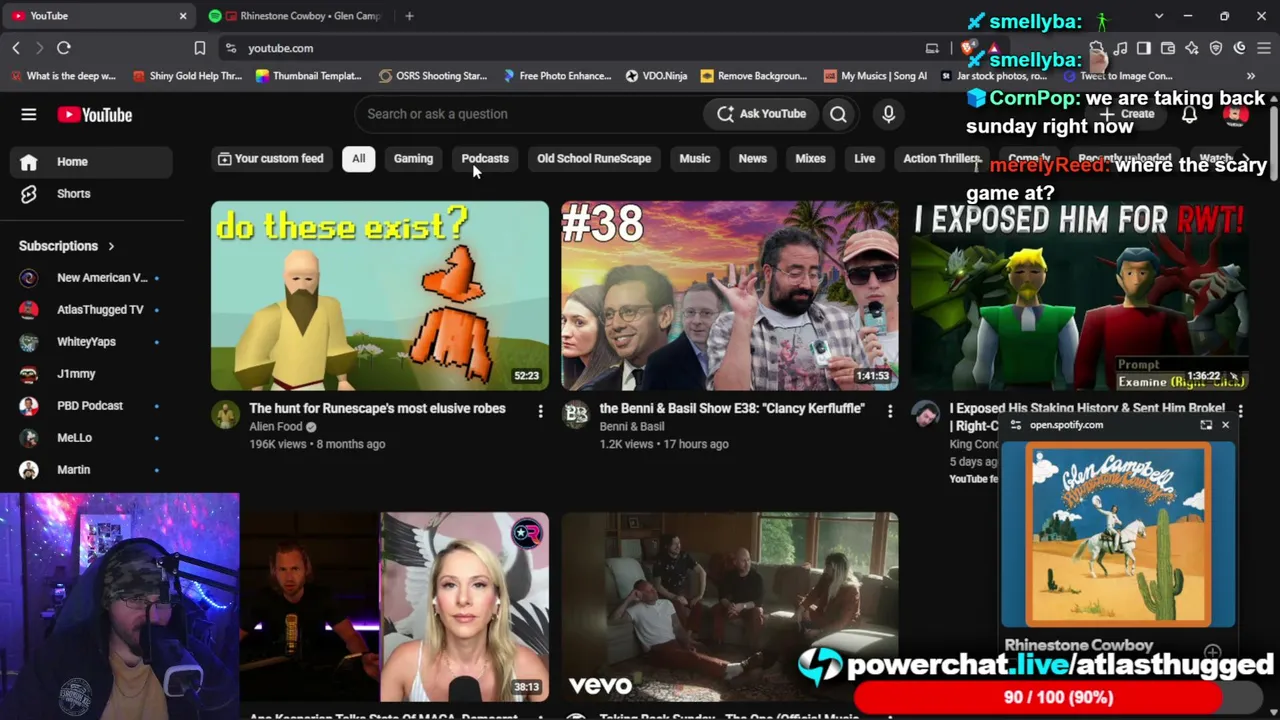1280x720 pixels.
Task: Select the Action Thrillers chip
Action: (940, 159)
